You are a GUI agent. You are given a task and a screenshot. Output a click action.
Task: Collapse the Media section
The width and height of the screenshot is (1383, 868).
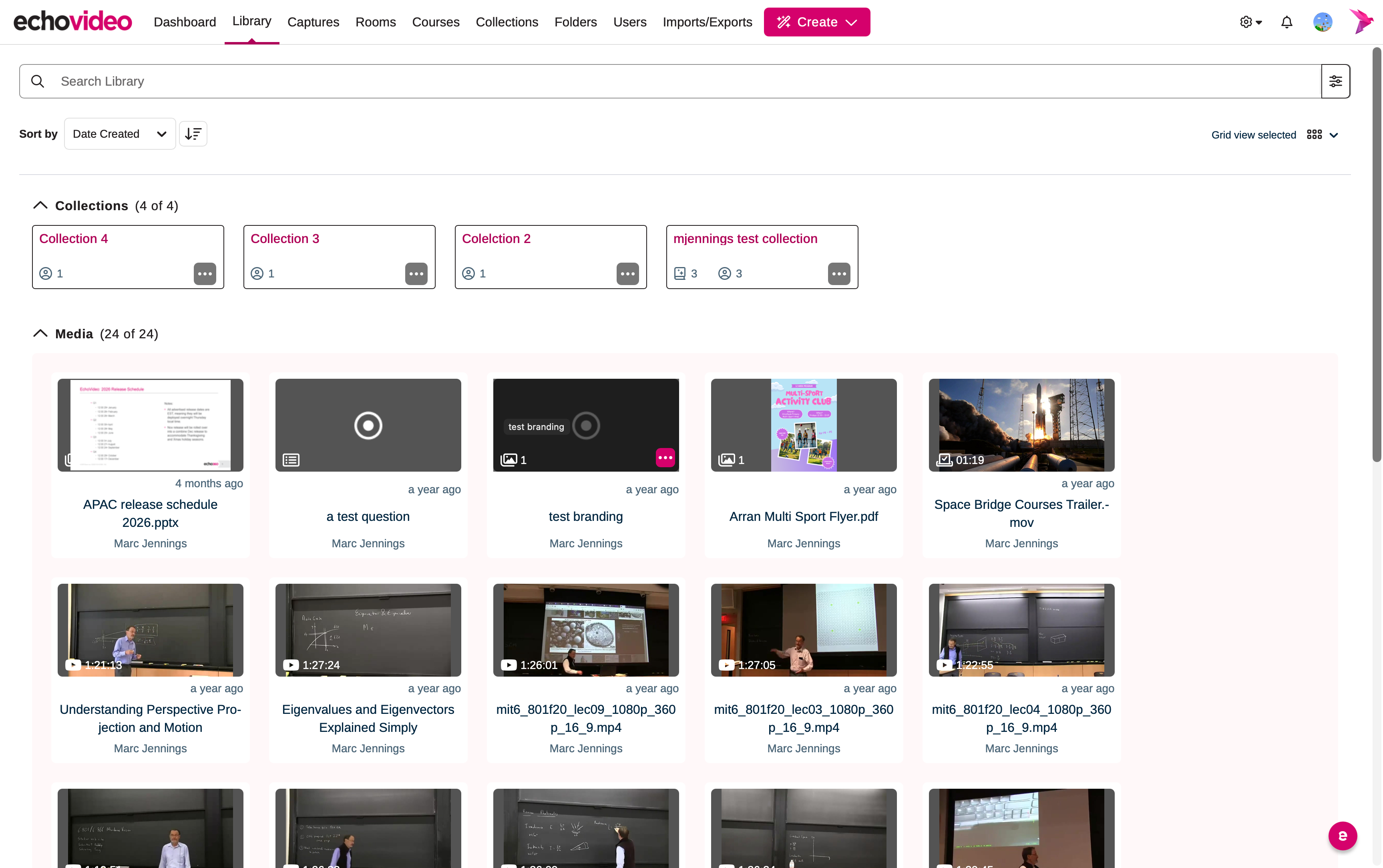pyautogui.click(x=40, y=333)
